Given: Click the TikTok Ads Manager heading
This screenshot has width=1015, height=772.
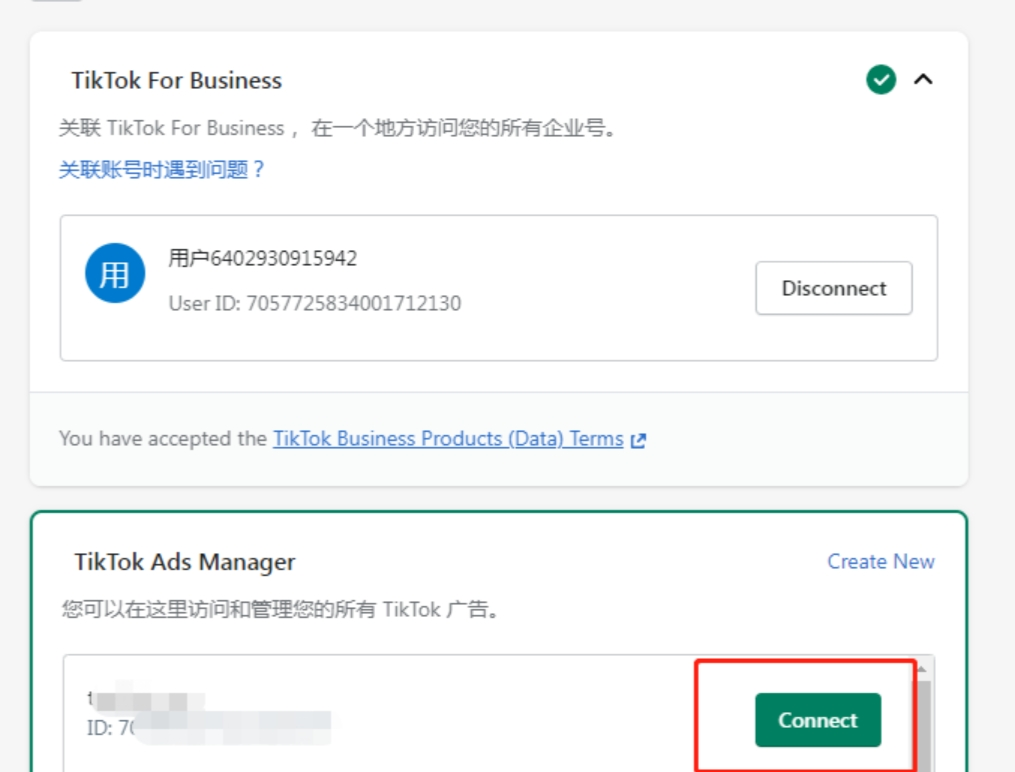Looking at the screenshot, I should coord(185,562).
